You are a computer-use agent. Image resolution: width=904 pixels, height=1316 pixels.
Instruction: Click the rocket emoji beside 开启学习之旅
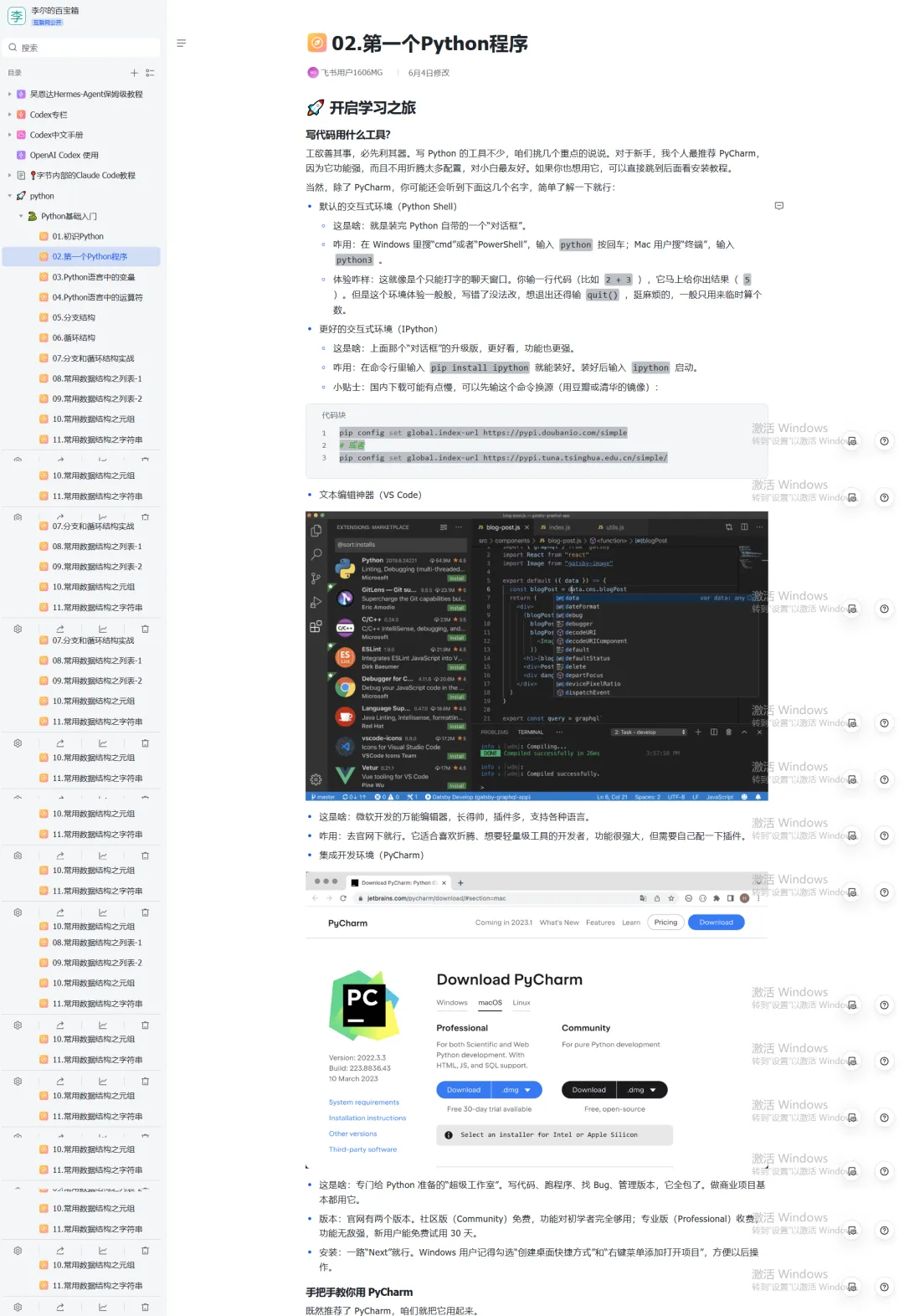coord(315,108)
